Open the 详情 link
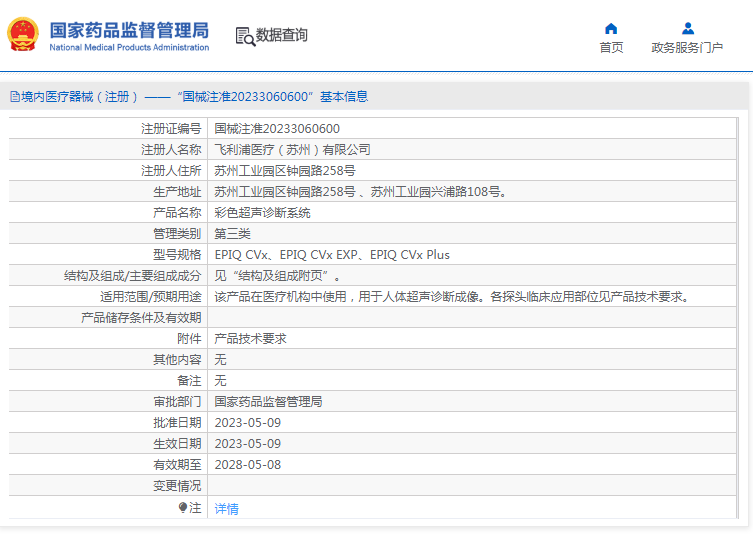Image resolution: width=753 pixels, height=538 pixels. pyautogui.click(x=226, y=508)
